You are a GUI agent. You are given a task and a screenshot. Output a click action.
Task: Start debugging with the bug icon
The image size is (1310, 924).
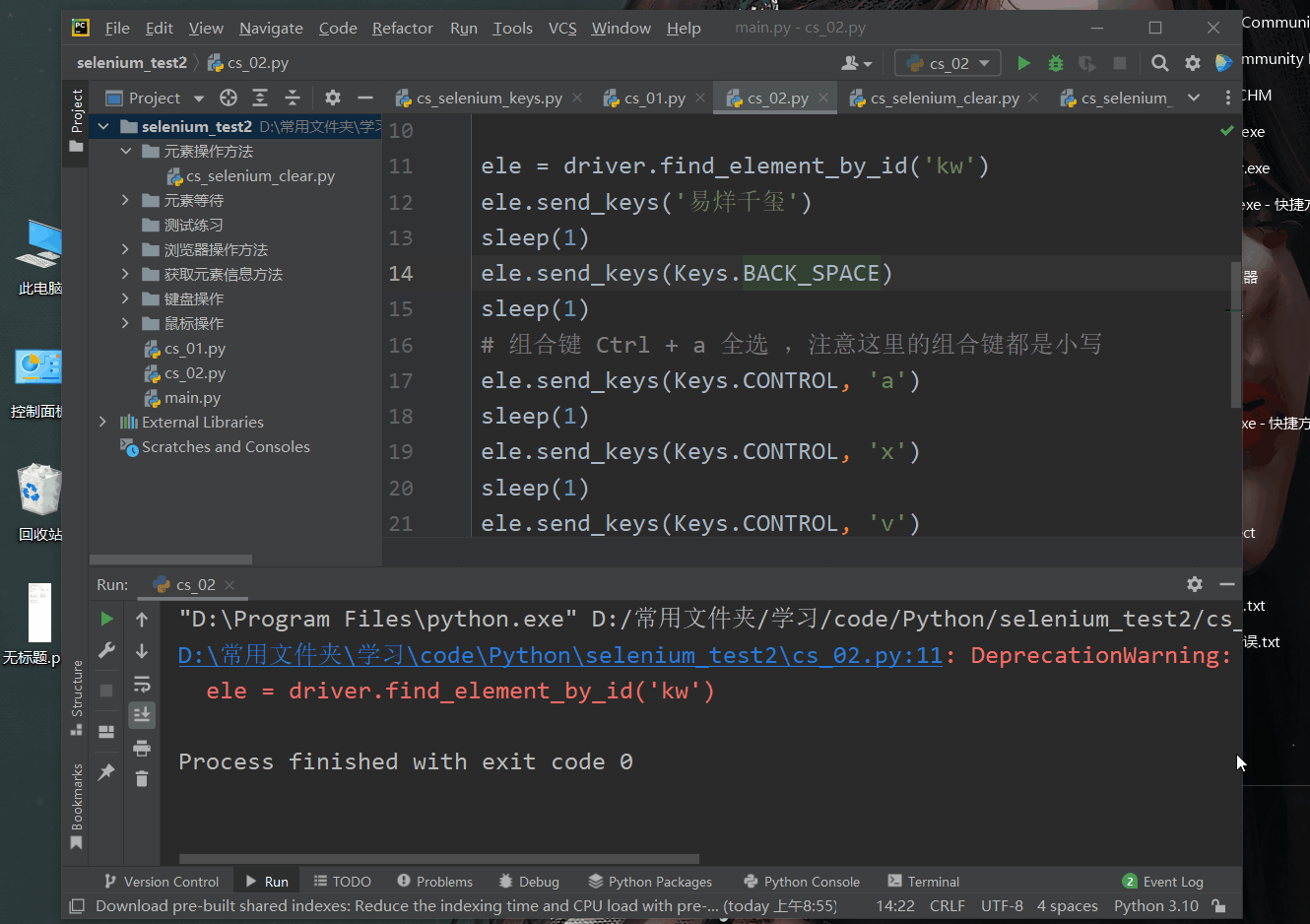[x=1056, y=63]
